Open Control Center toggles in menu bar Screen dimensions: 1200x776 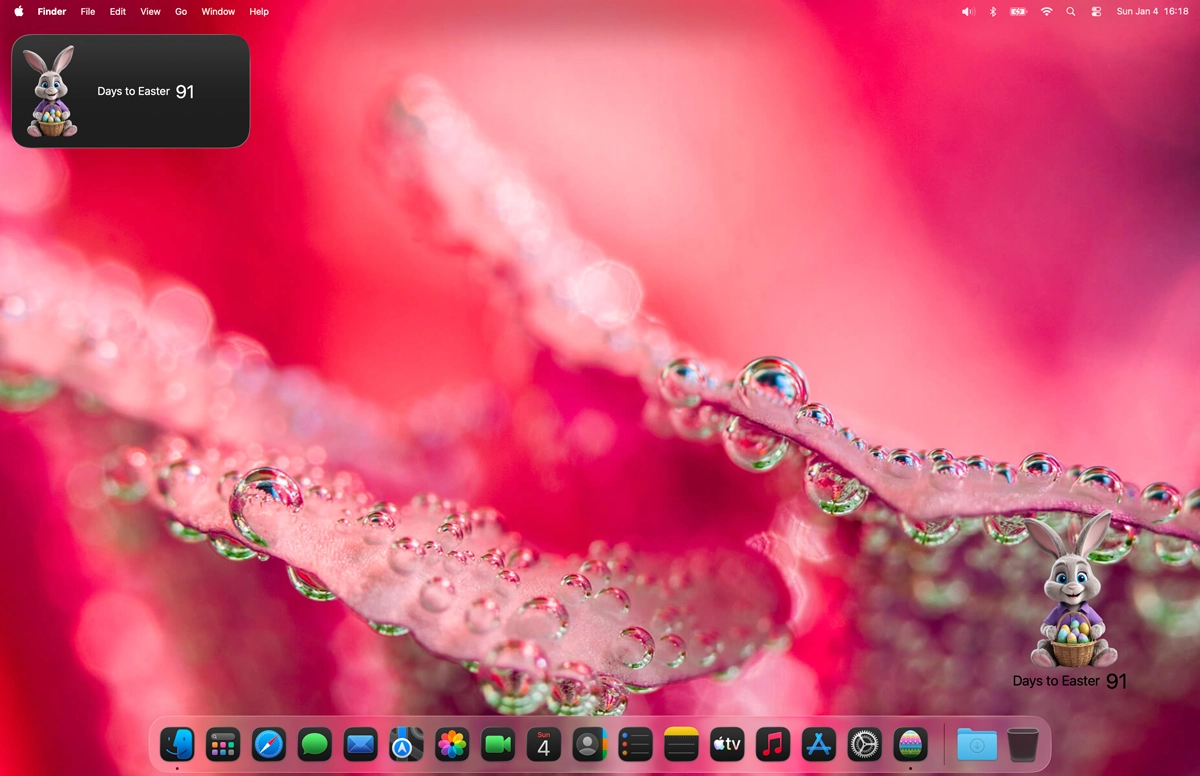1096,12
